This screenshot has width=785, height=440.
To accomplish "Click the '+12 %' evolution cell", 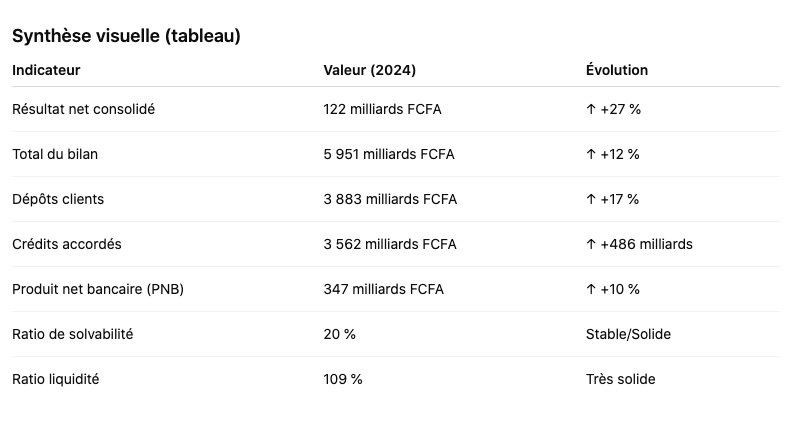I will [x=613, y=154].
